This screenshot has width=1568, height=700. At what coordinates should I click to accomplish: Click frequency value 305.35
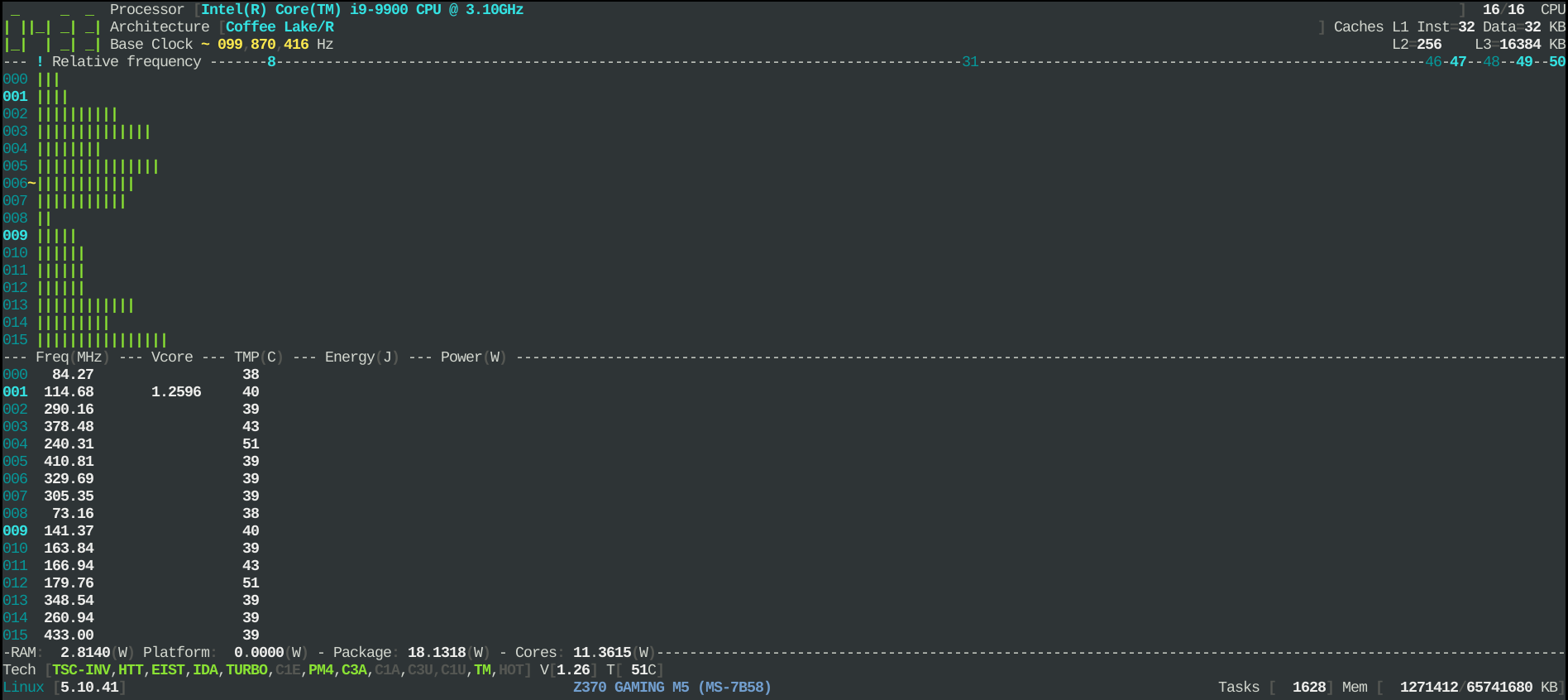[x=69, y=496]
